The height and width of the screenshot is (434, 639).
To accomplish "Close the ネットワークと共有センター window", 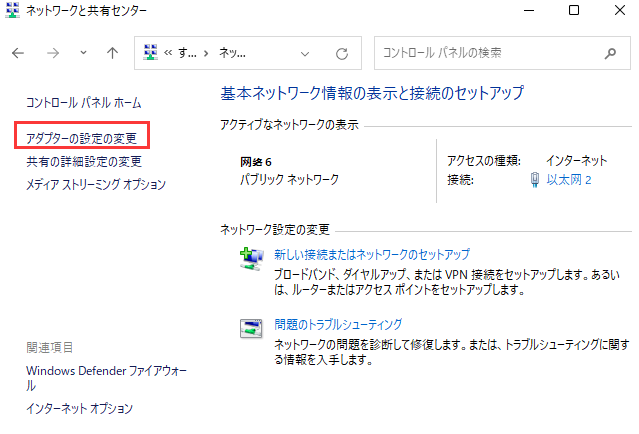I will (x=619, y=10).
